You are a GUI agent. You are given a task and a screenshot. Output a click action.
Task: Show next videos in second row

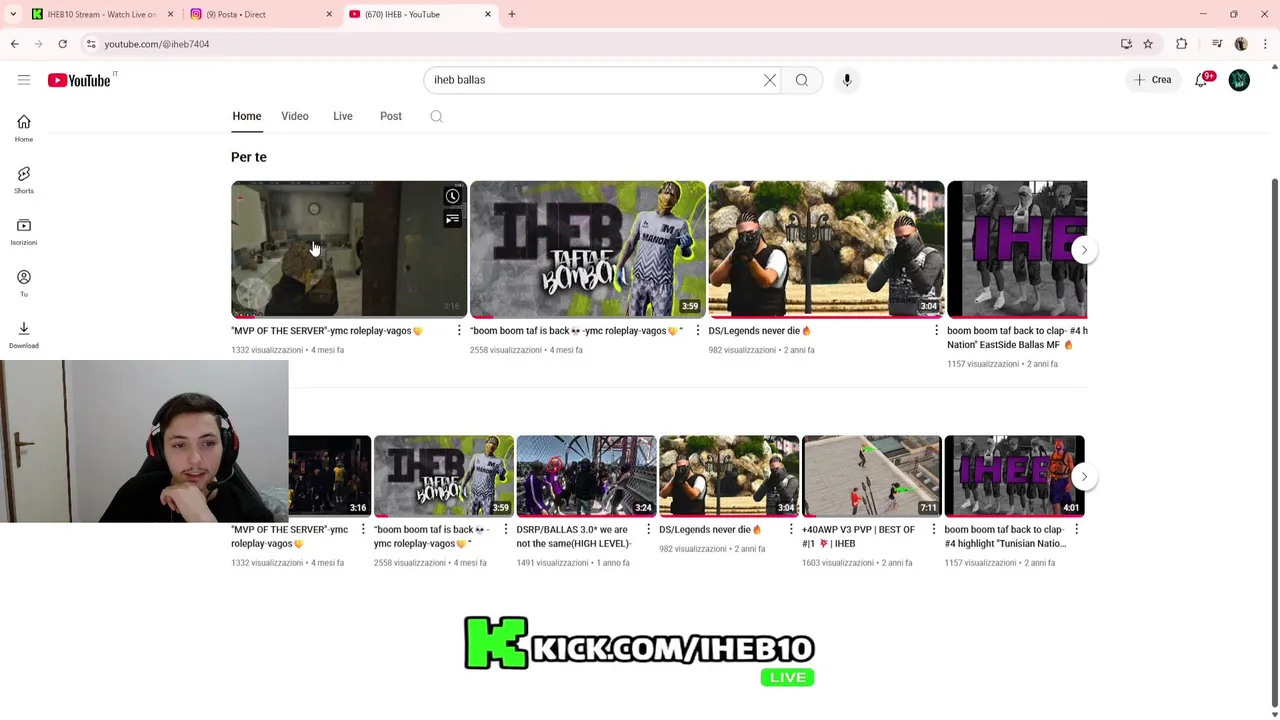click(x=1084, y=477)
